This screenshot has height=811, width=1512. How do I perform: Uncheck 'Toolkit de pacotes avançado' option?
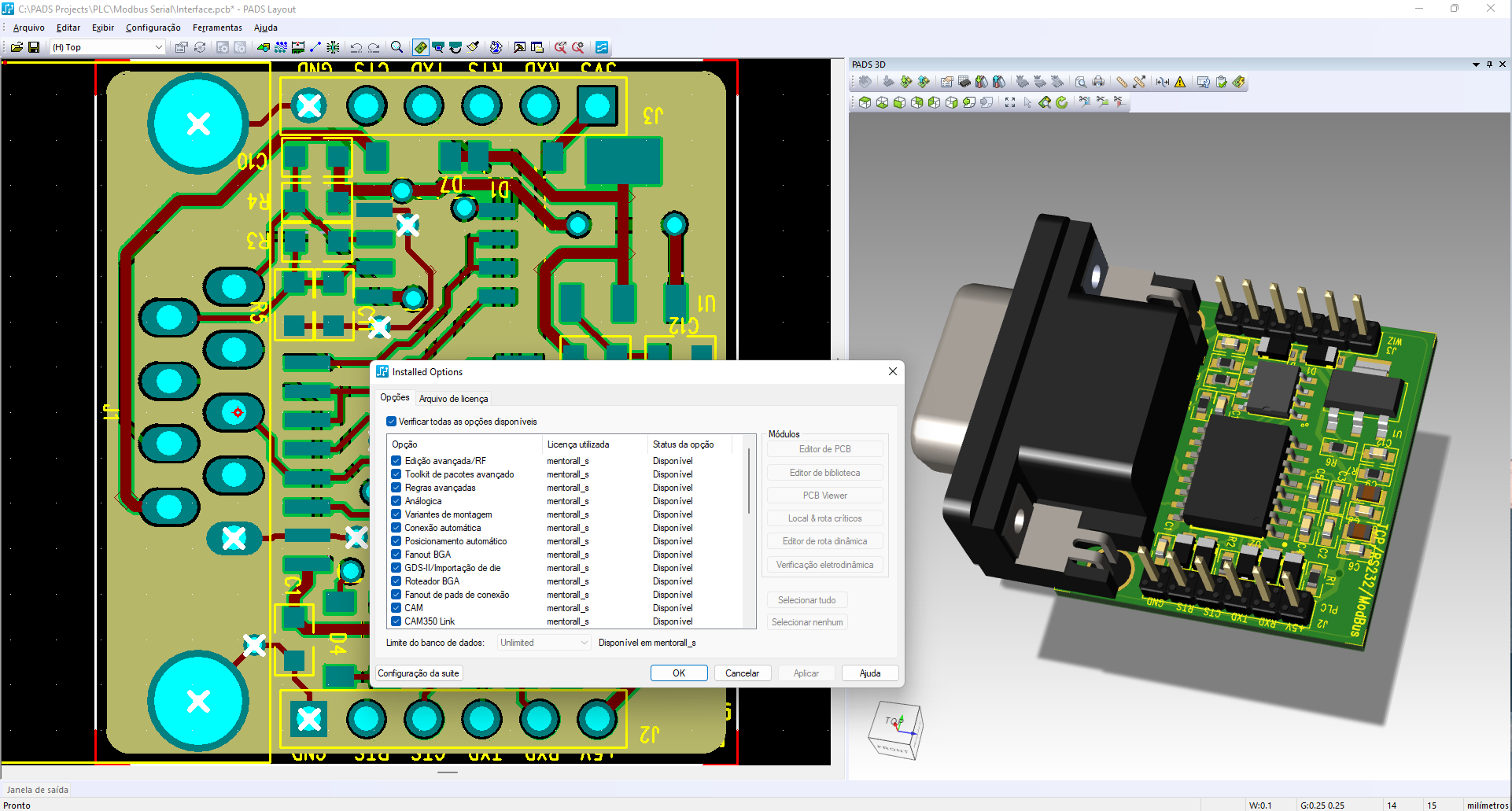(x=396, y=474)
